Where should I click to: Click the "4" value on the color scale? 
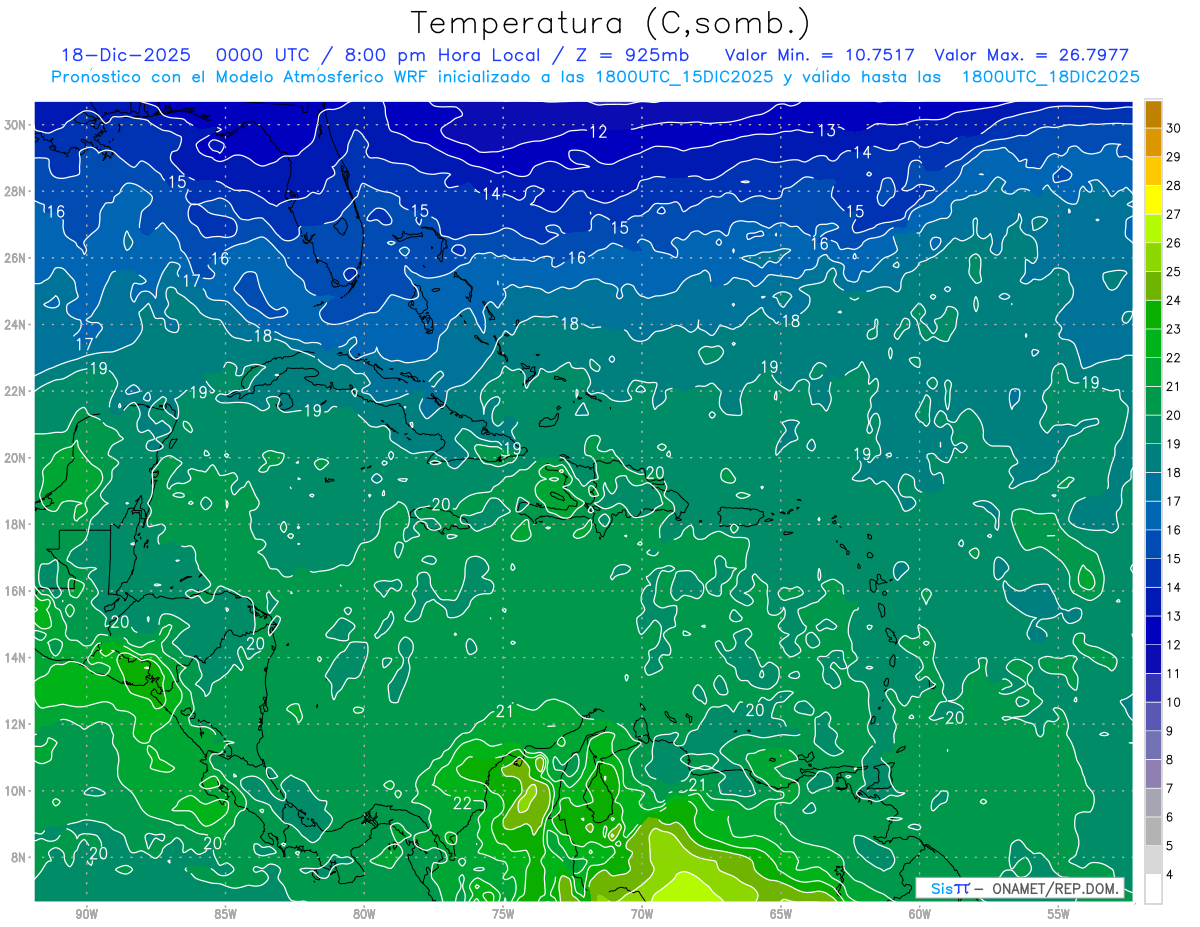click(x=1170, y=876)
